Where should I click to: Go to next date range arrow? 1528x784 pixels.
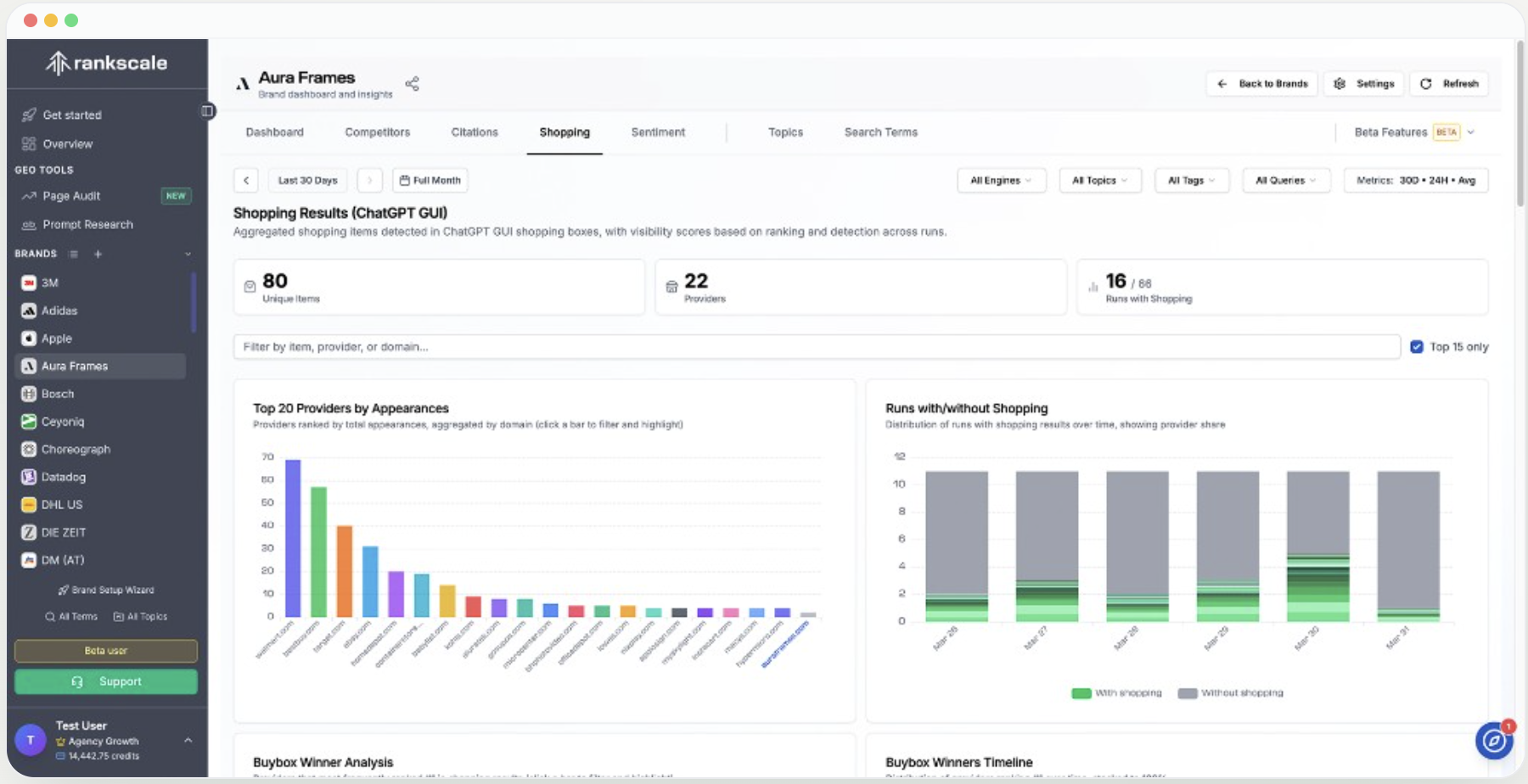[370, 181]
